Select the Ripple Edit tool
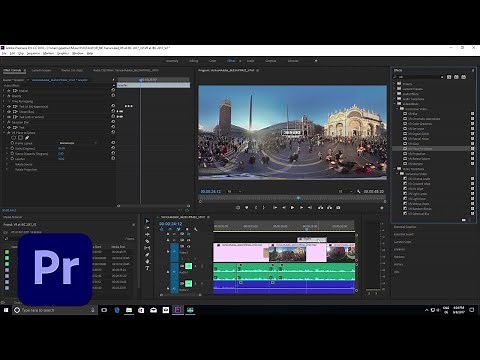The height and width of the screenshot is (360, 480). click(147, 234)
